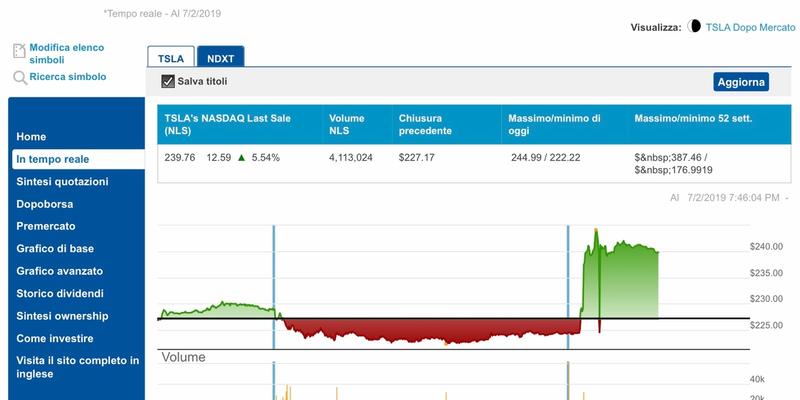Click the 12.59 net change value
This screenshot has width=800, height=400.
point(219,158)
